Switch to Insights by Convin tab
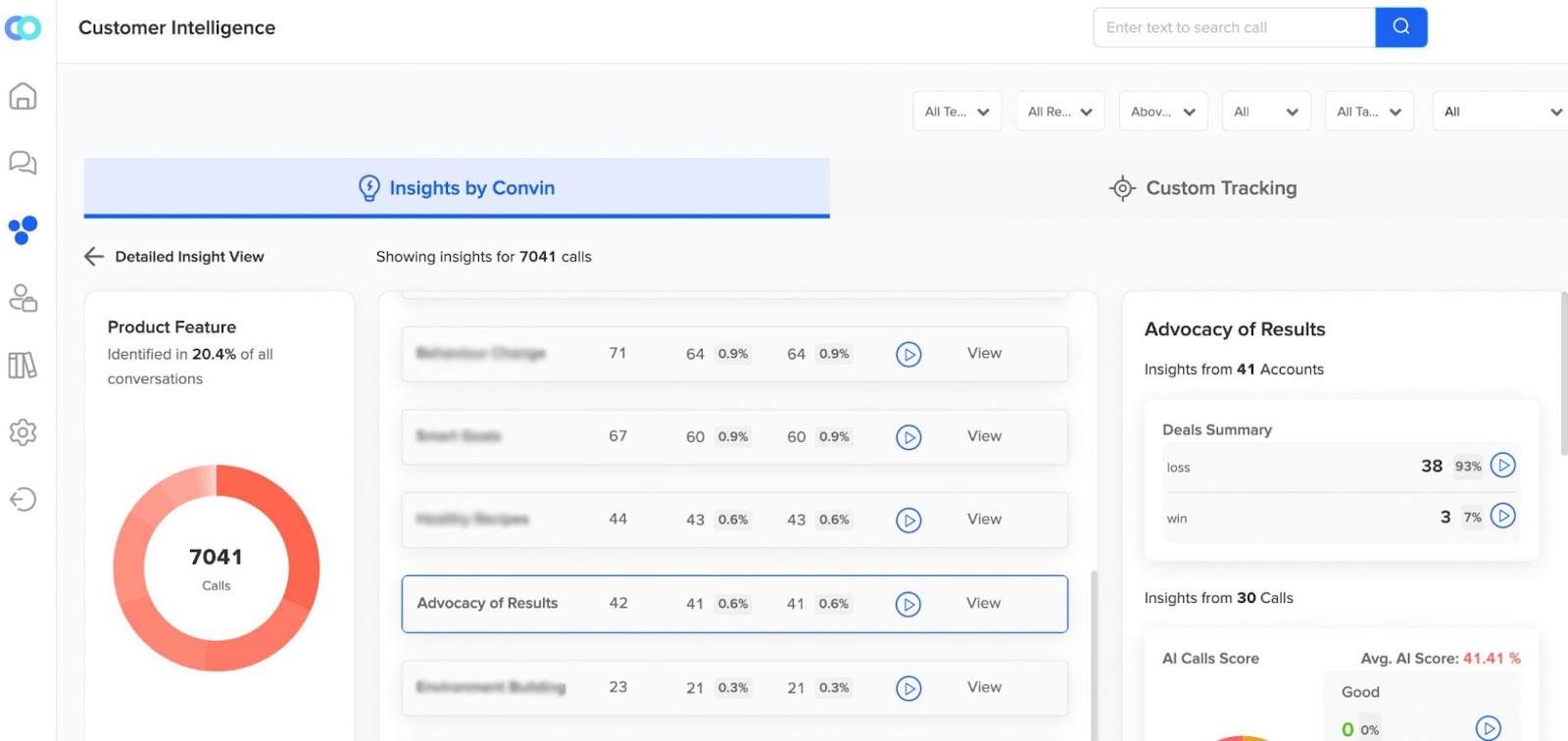1568x741 pixels. tap(457, 188)
